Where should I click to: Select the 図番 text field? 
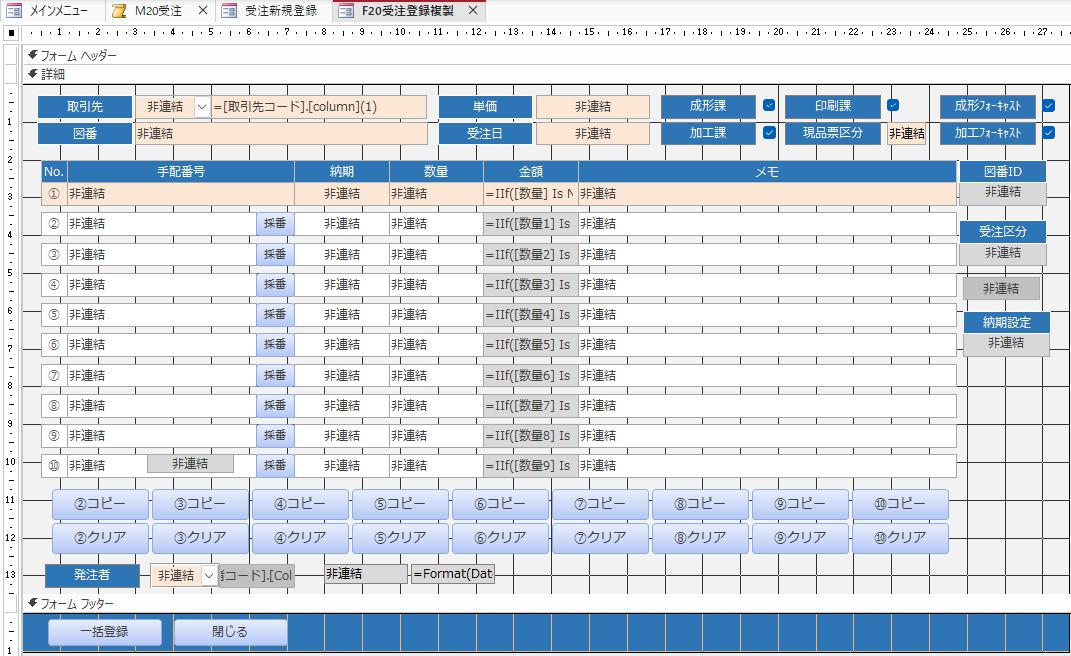pos(281,133)
